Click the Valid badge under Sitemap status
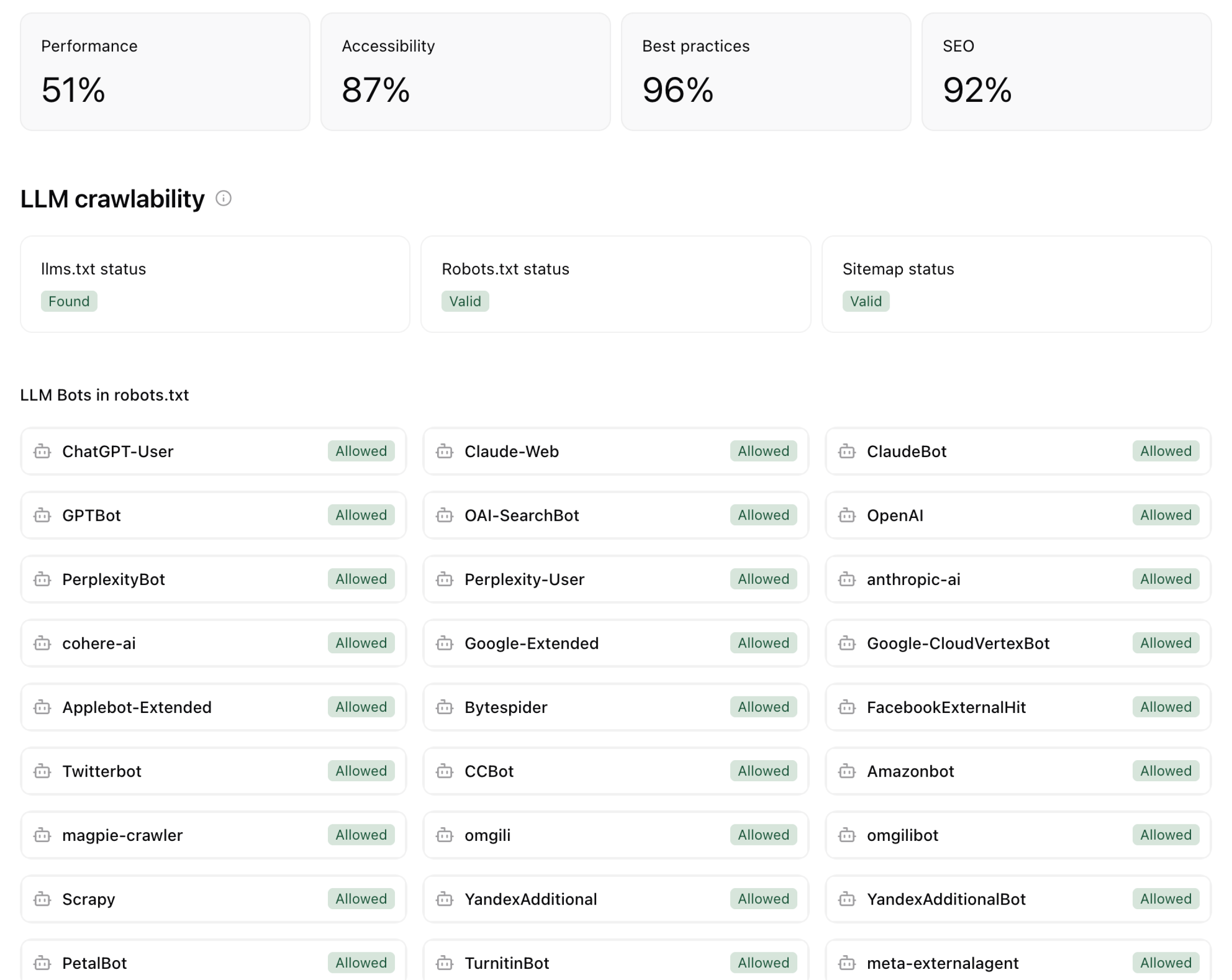1232x980 pixels. [x=865, y=301]
